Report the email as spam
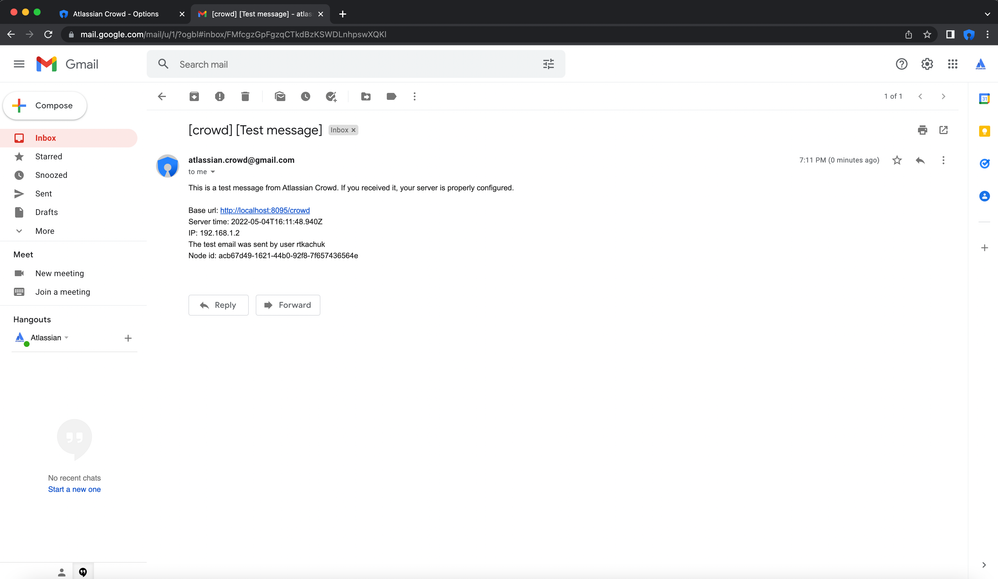998x579 pixels. [220, 96]
